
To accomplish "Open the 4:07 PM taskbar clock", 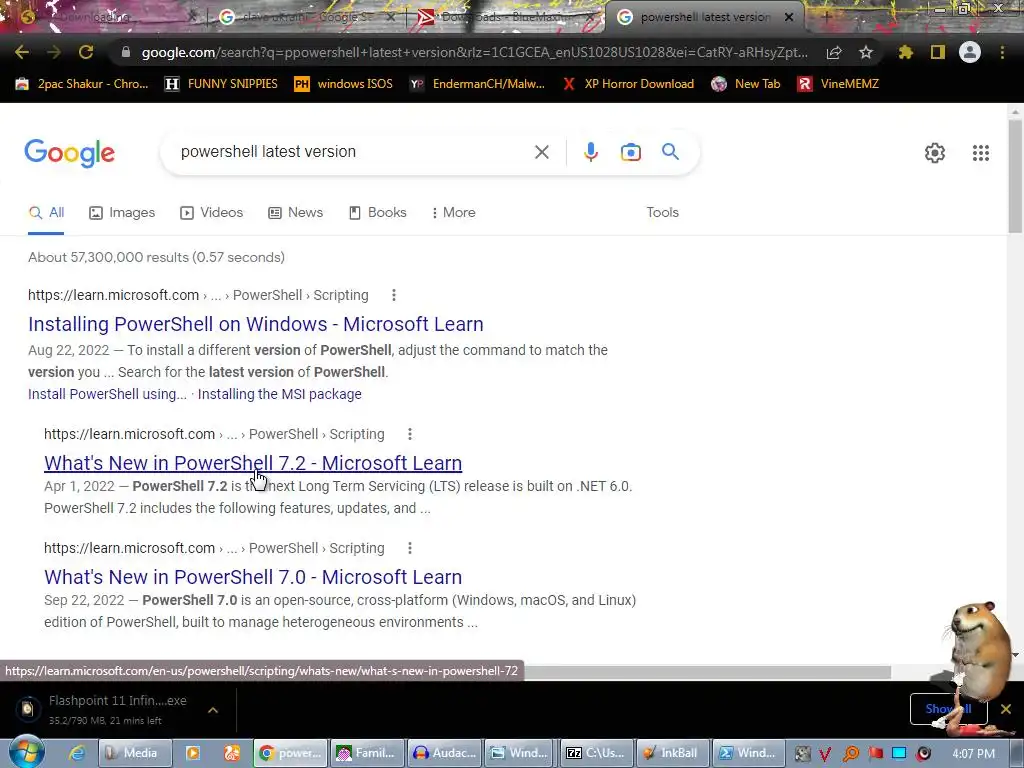I will pyautogui.click(x=974, y=754).
